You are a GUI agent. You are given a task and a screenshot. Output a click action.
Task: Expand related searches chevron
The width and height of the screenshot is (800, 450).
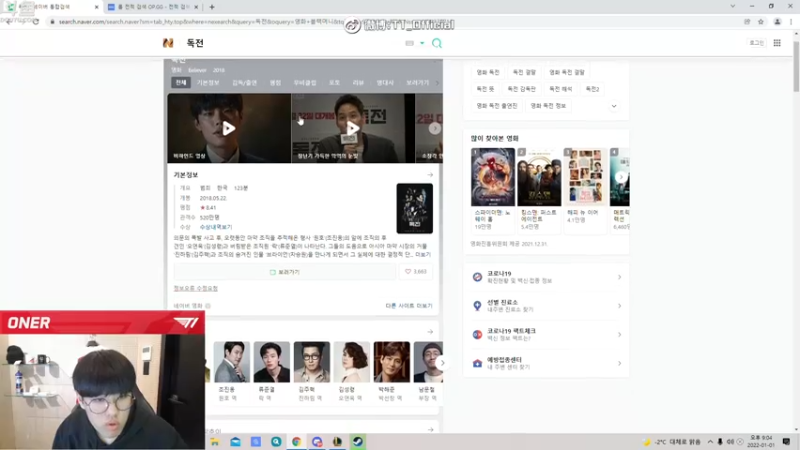(x=614, y=106)
